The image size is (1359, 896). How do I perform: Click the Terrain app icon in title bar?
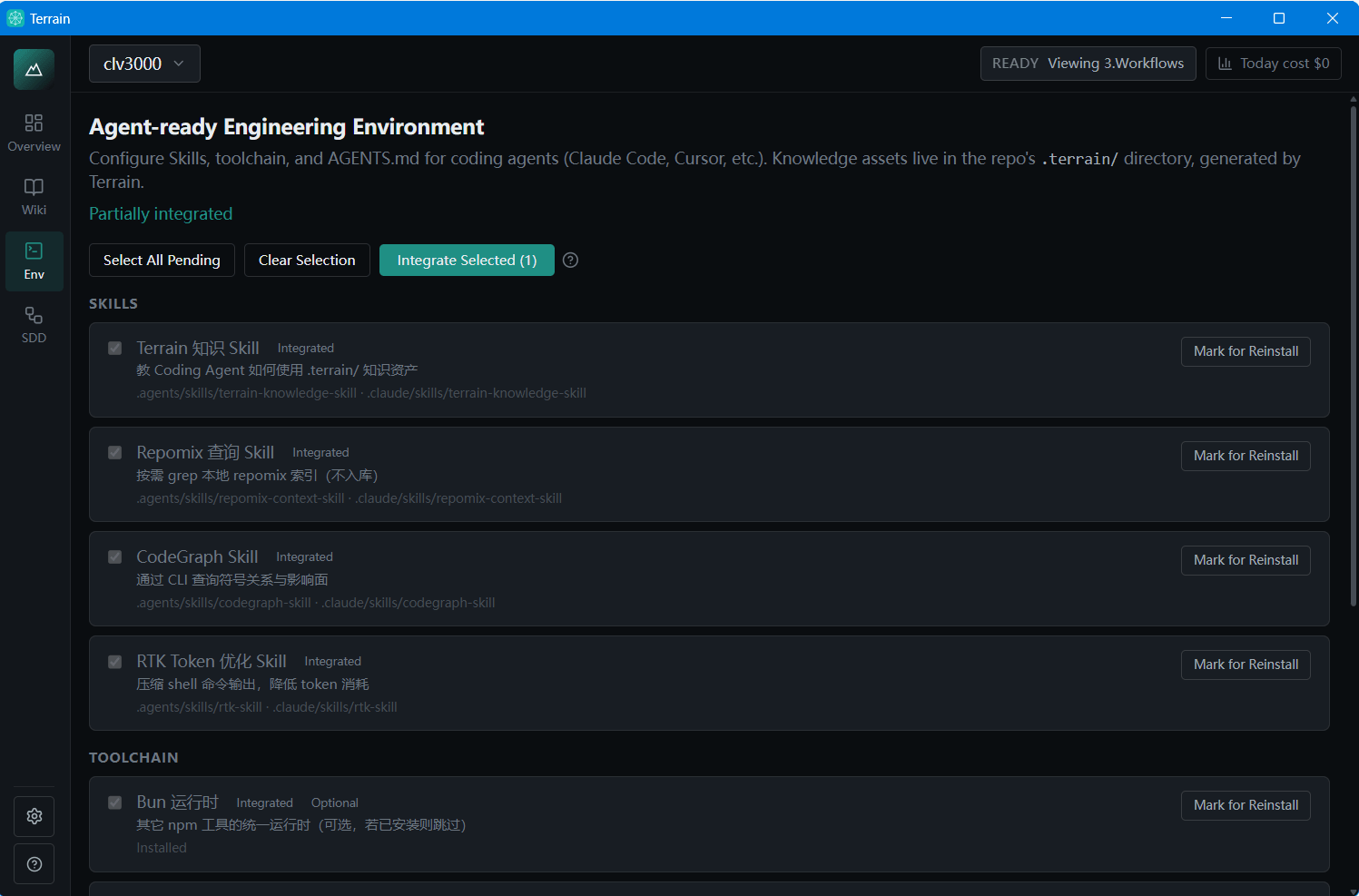coord(15,18)
